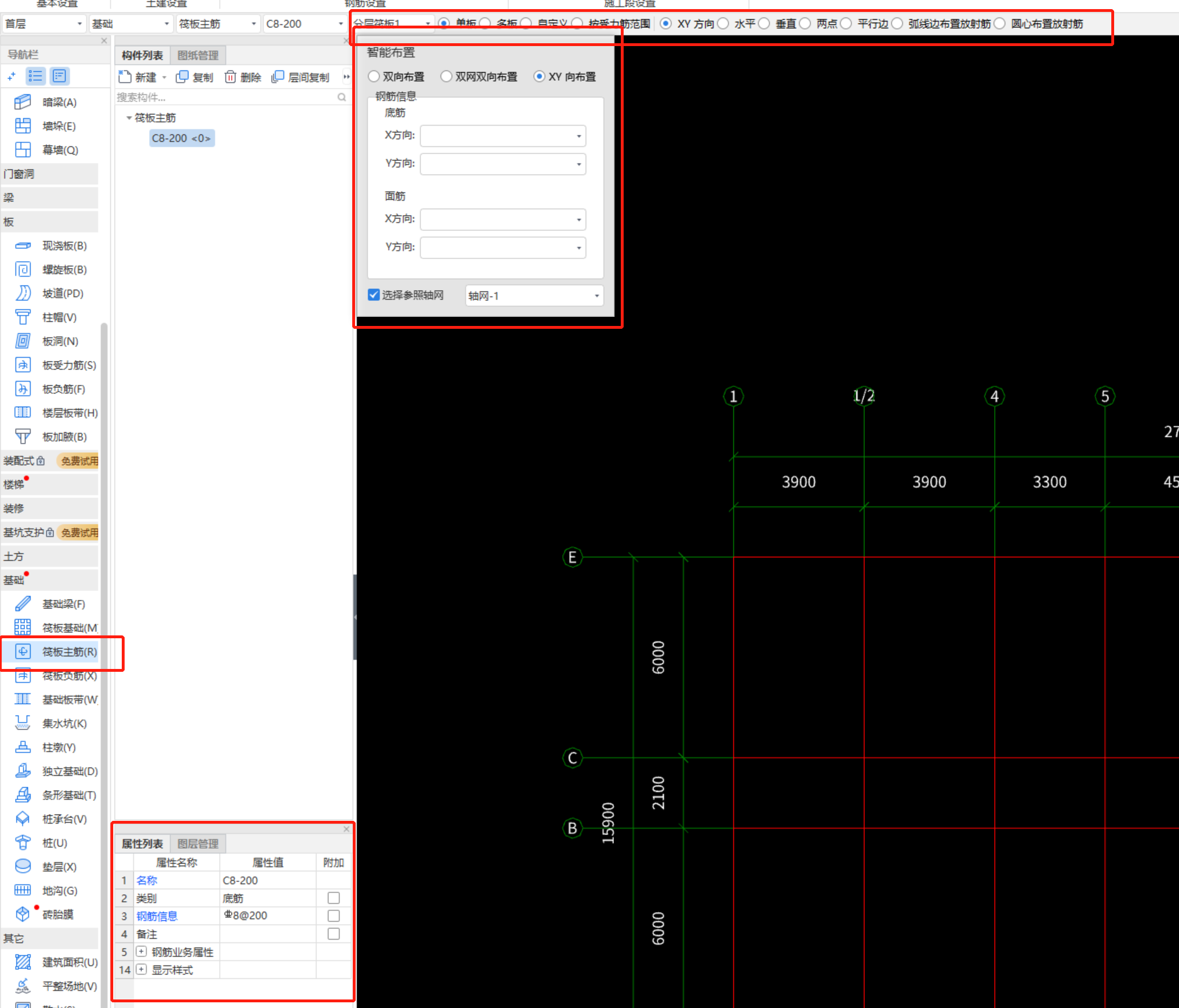
Task: Select the 现浇板(B) icon
Action: coord(23,246)
